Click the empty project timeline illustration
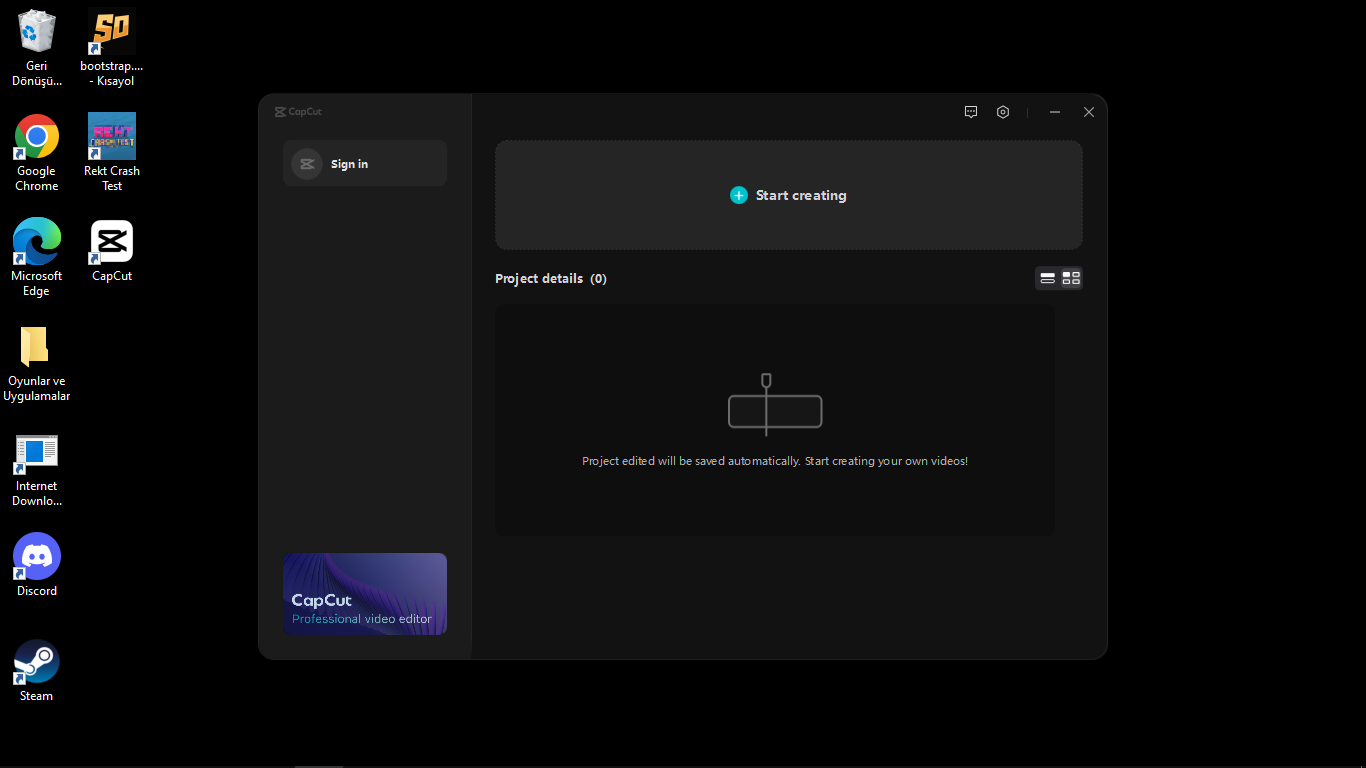The height and width of the screenshot is (768, 1366). (775, 405)
